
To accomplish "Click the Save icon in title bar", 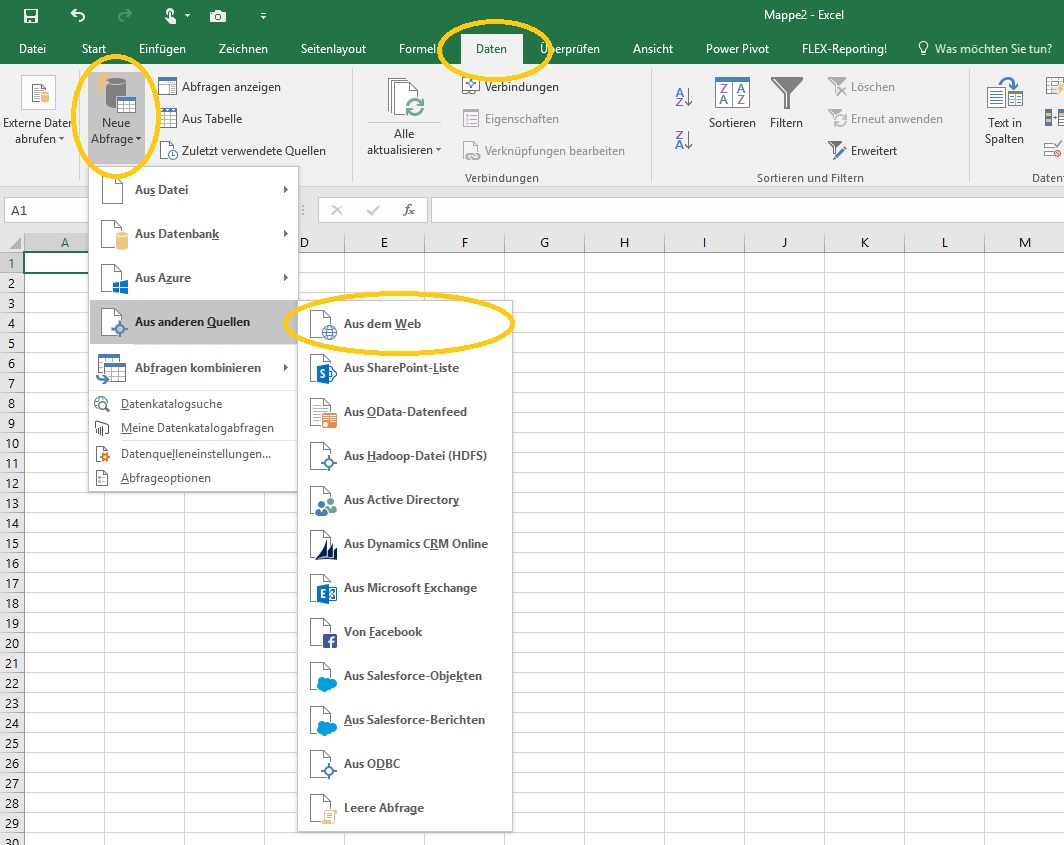I will pyautogui.click(x=31, y=16).
